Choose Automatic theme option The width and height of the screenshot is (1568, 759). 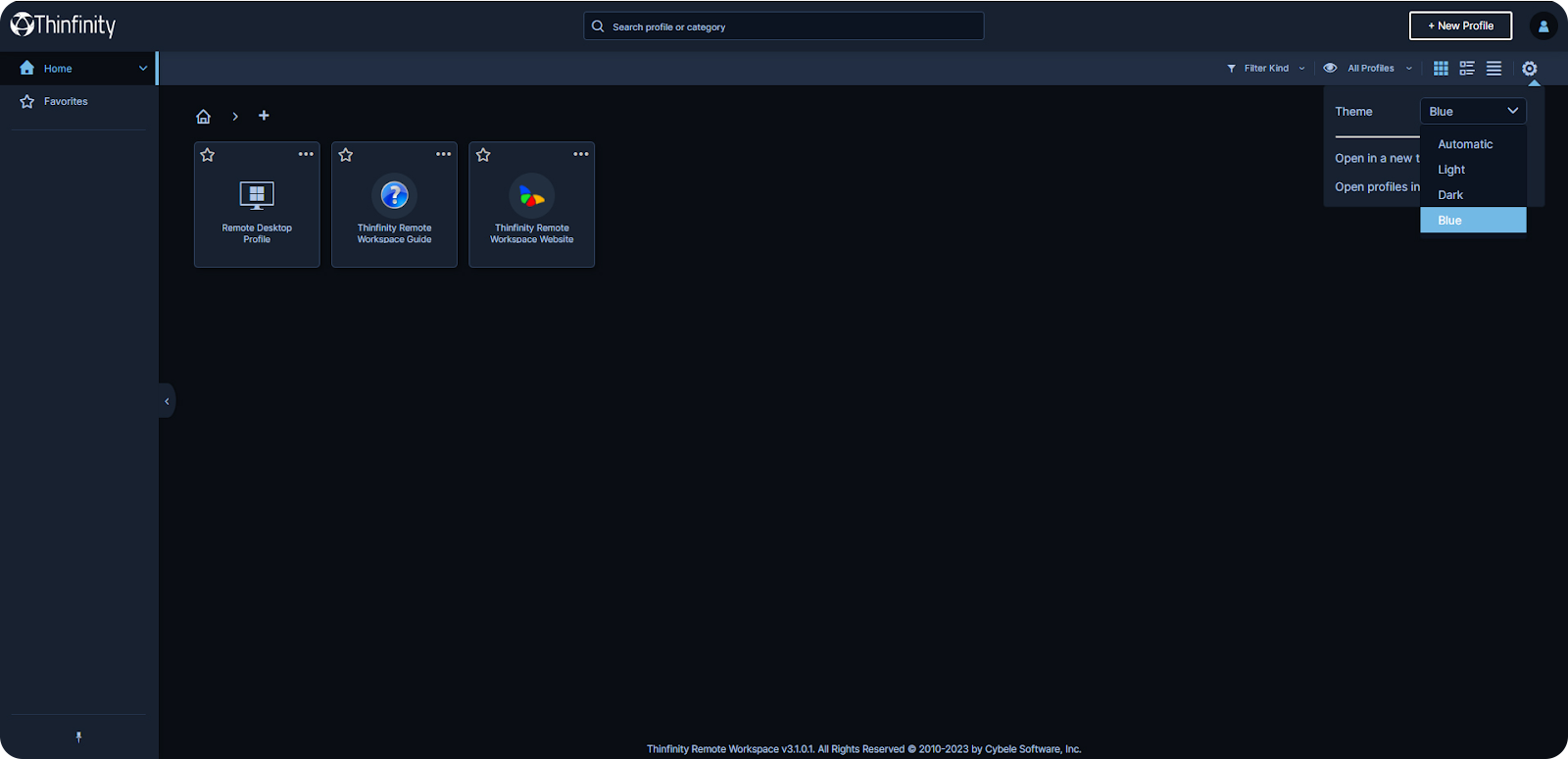pyautogui.click(x=1473, y=144)
